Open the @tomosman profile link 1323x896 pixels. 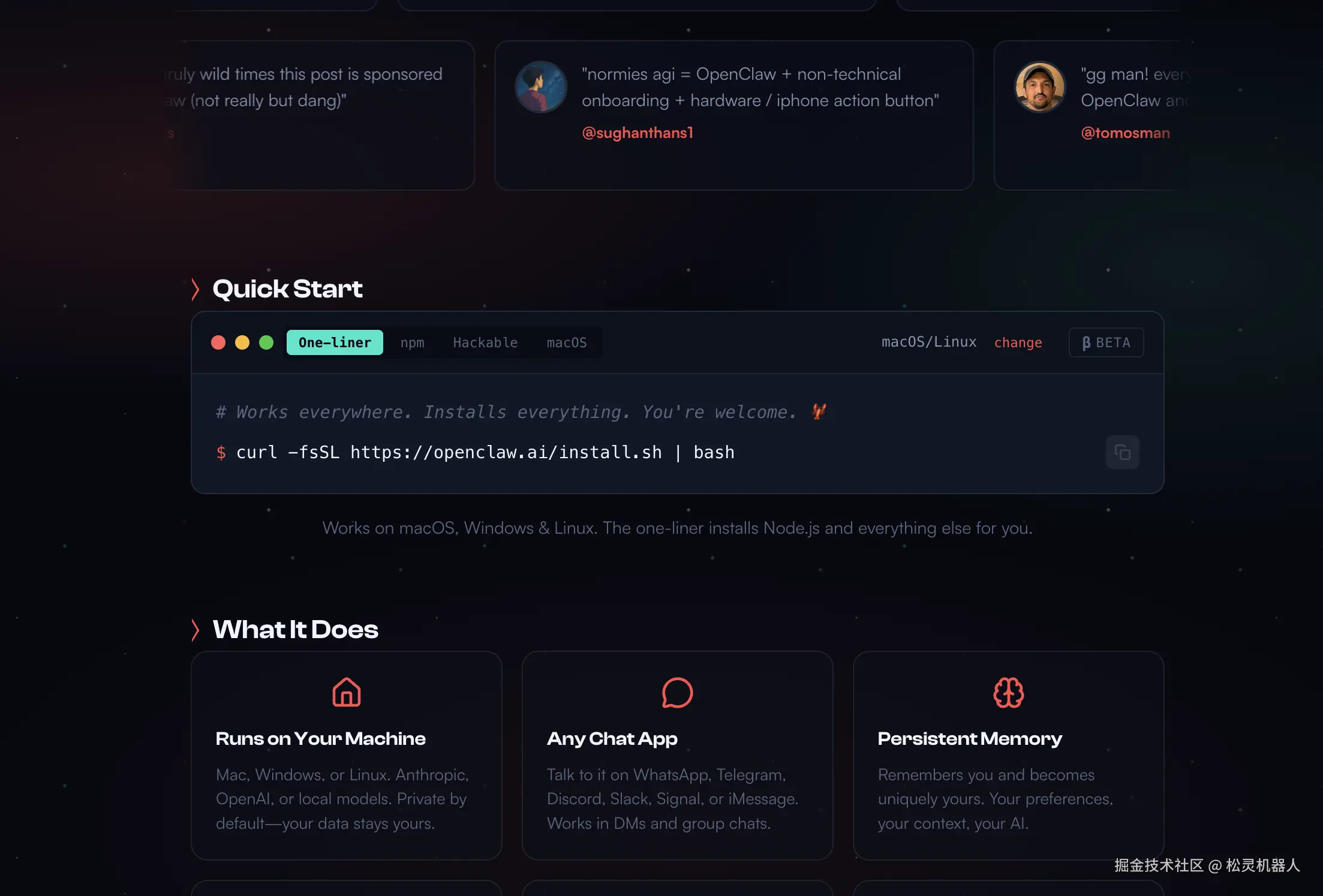[1125, 133]
